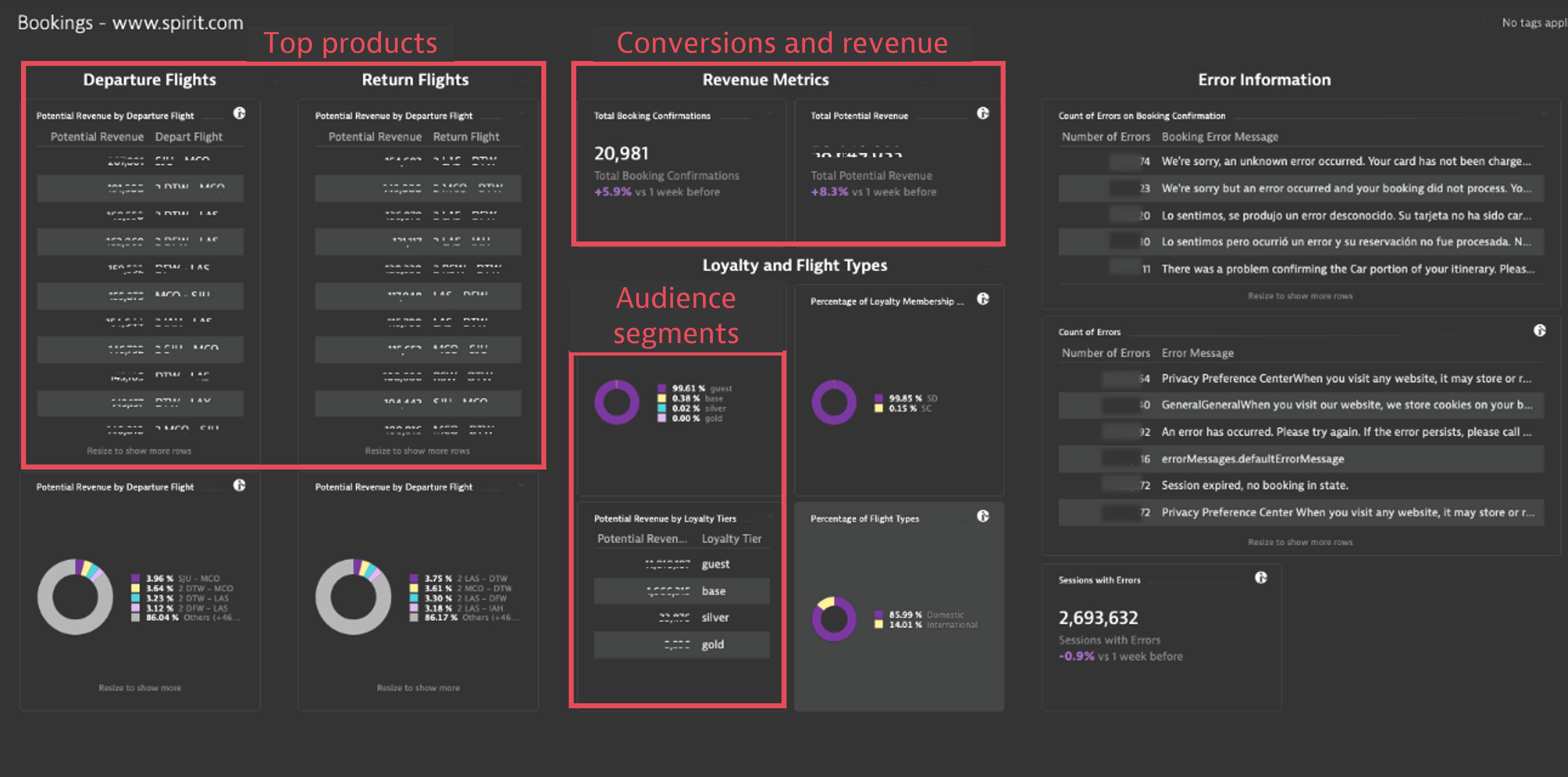The width and height of the screenshot is (1568, 777).
Task: Click info icon on Count of Errors tile
Action: click(1539, 331)
